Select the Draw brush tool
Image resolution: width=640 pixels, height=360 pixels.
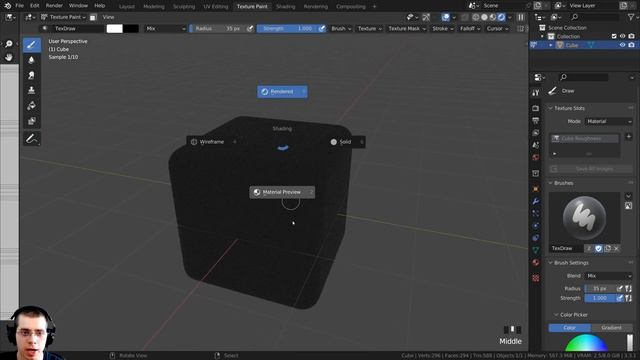(x=31, y=45)
